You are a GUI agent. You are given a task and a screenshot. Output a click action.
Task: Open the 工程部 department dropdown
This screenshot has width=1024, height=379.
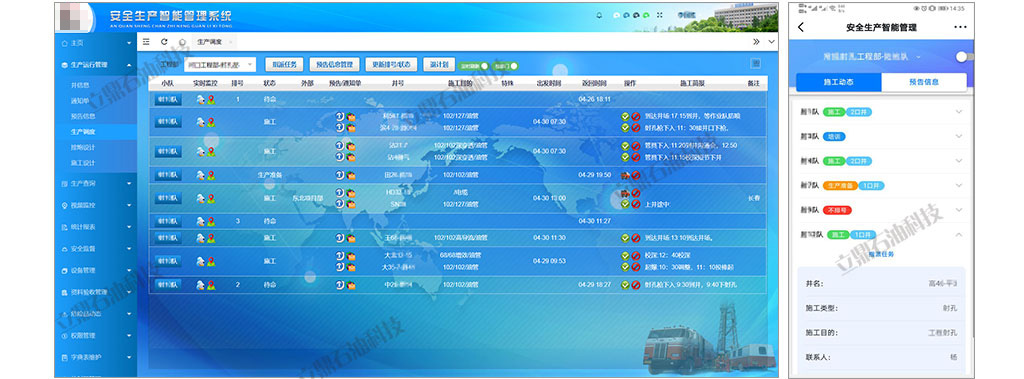click(219, 65)
